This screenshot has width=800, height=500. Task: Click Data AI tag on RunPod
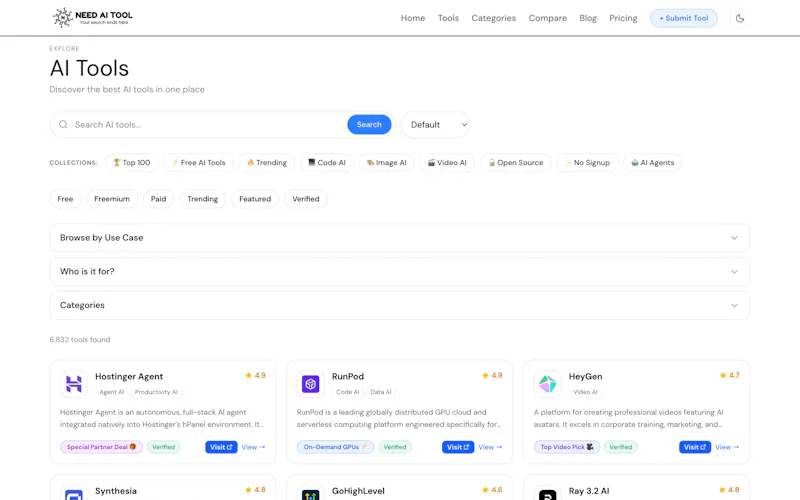tap(381, 392)
